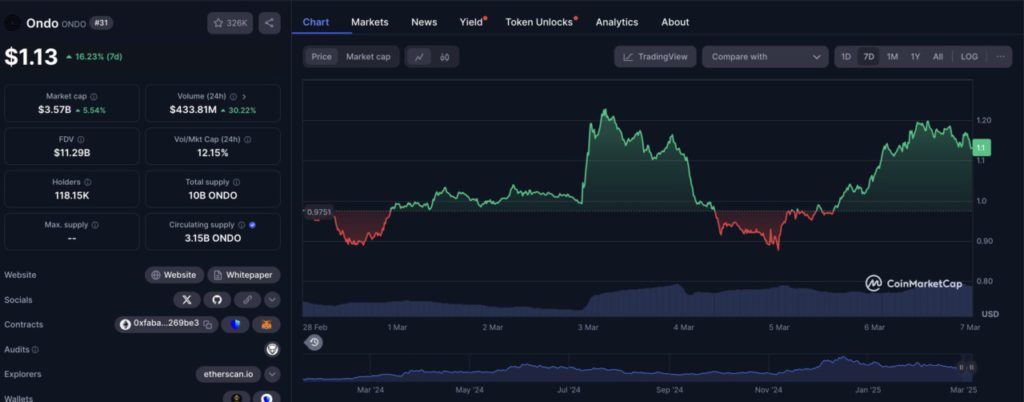Show FDV info tooltip
1024x402 pixels.
[x=81, y=139]
